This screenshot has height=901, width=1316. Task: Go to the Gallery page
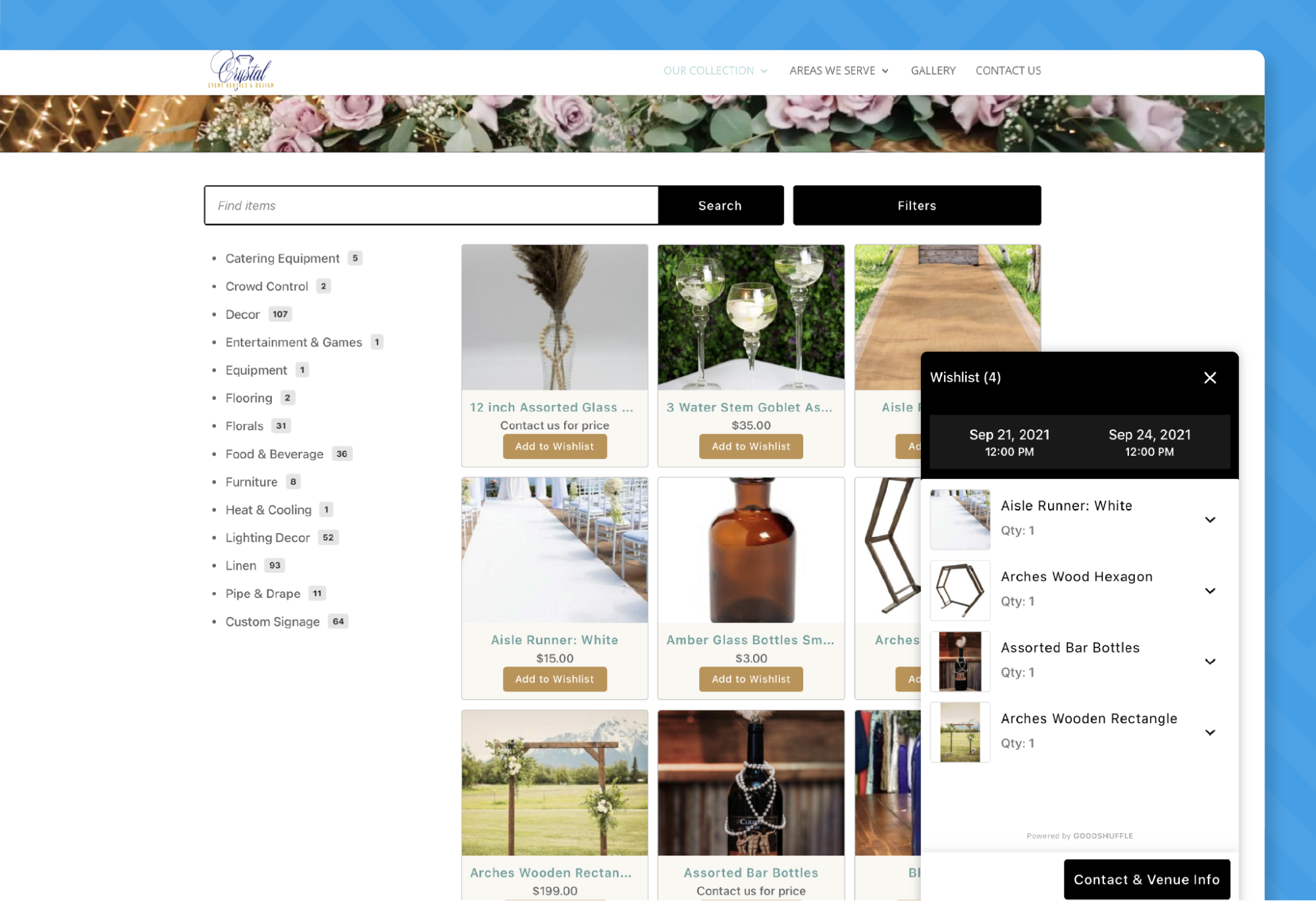tap(933, 70)
